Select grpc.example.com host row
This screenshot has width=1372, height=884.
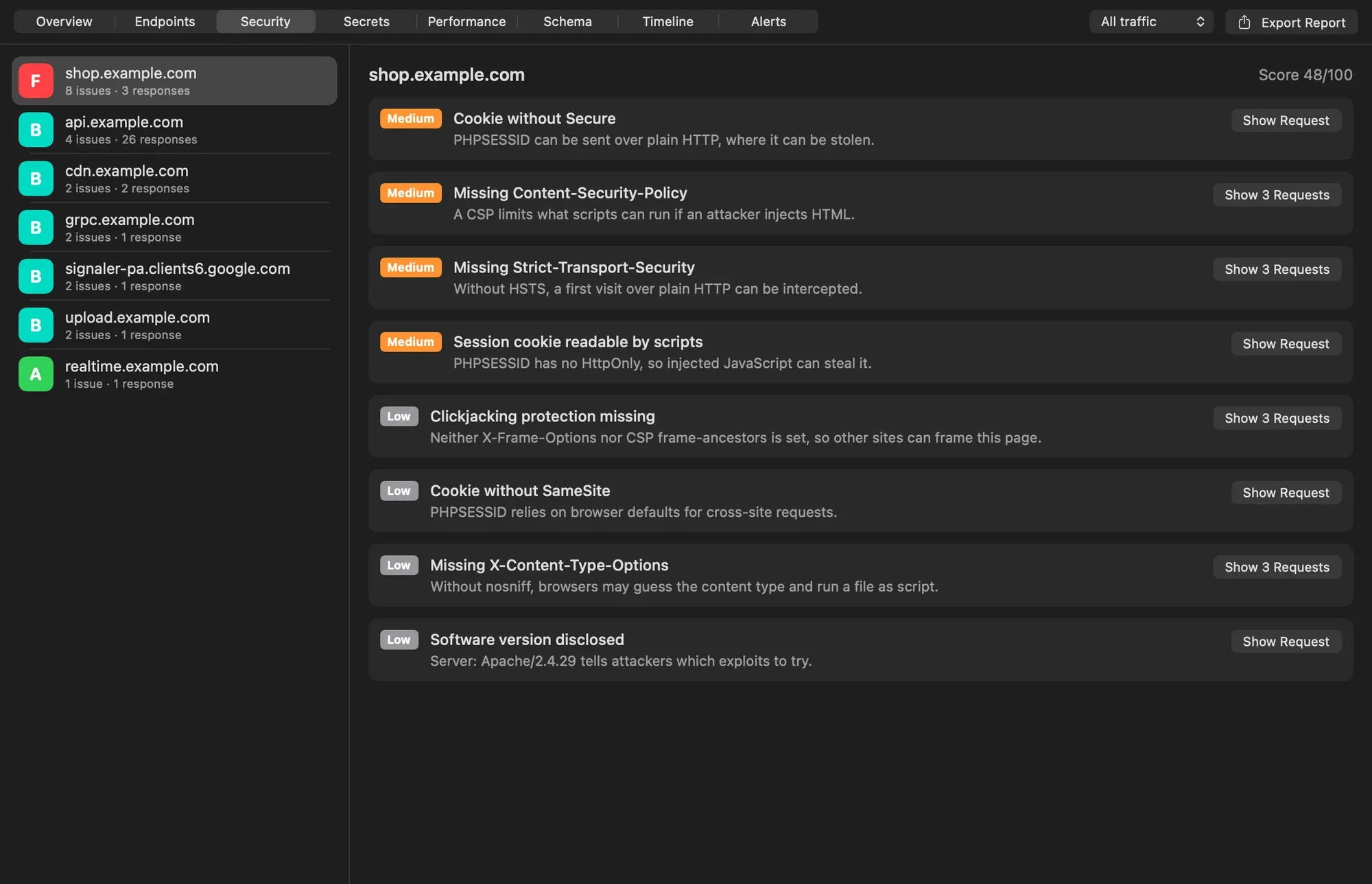174,227
